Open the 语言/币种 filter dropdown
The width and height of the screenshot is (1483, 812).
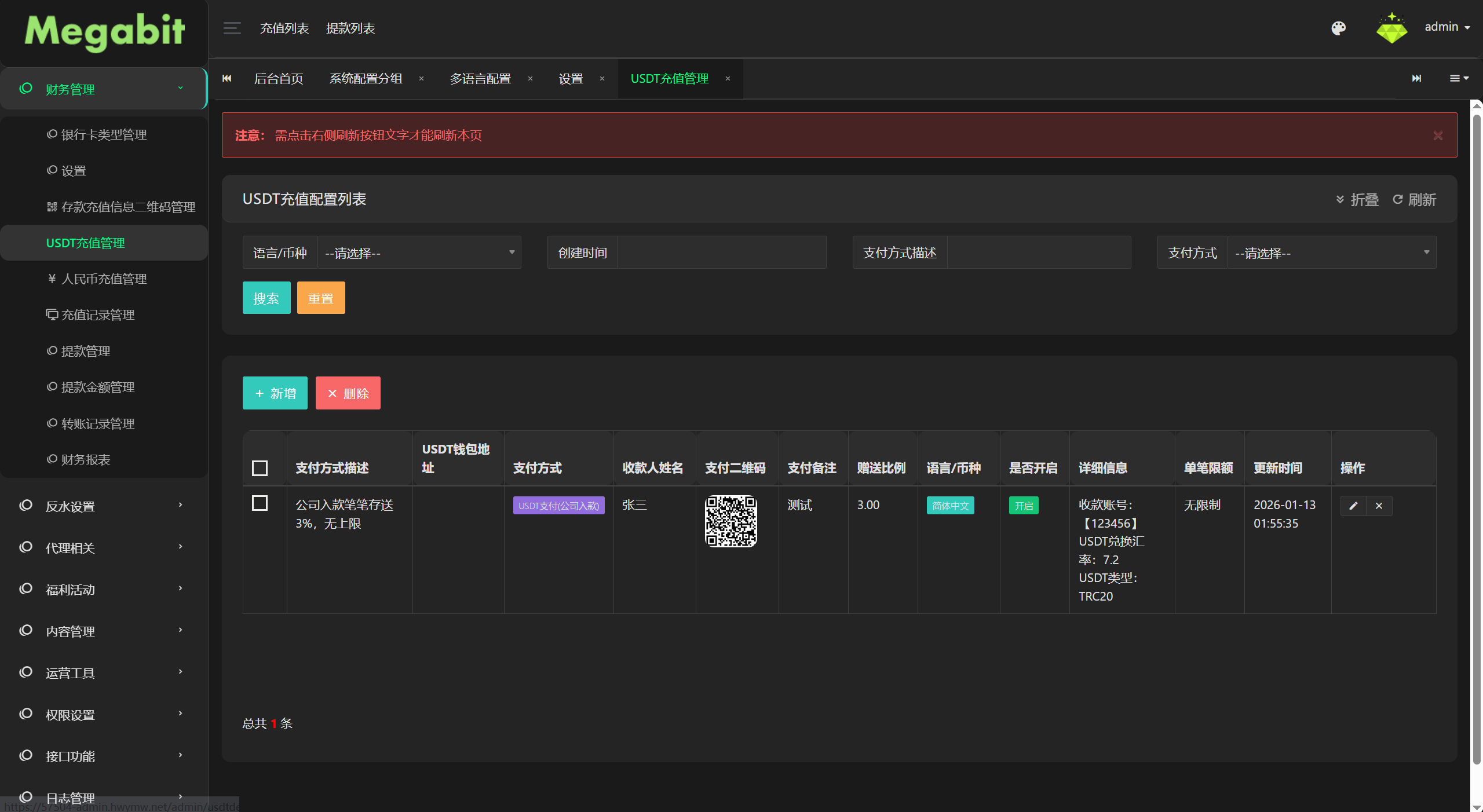point(419,253)
